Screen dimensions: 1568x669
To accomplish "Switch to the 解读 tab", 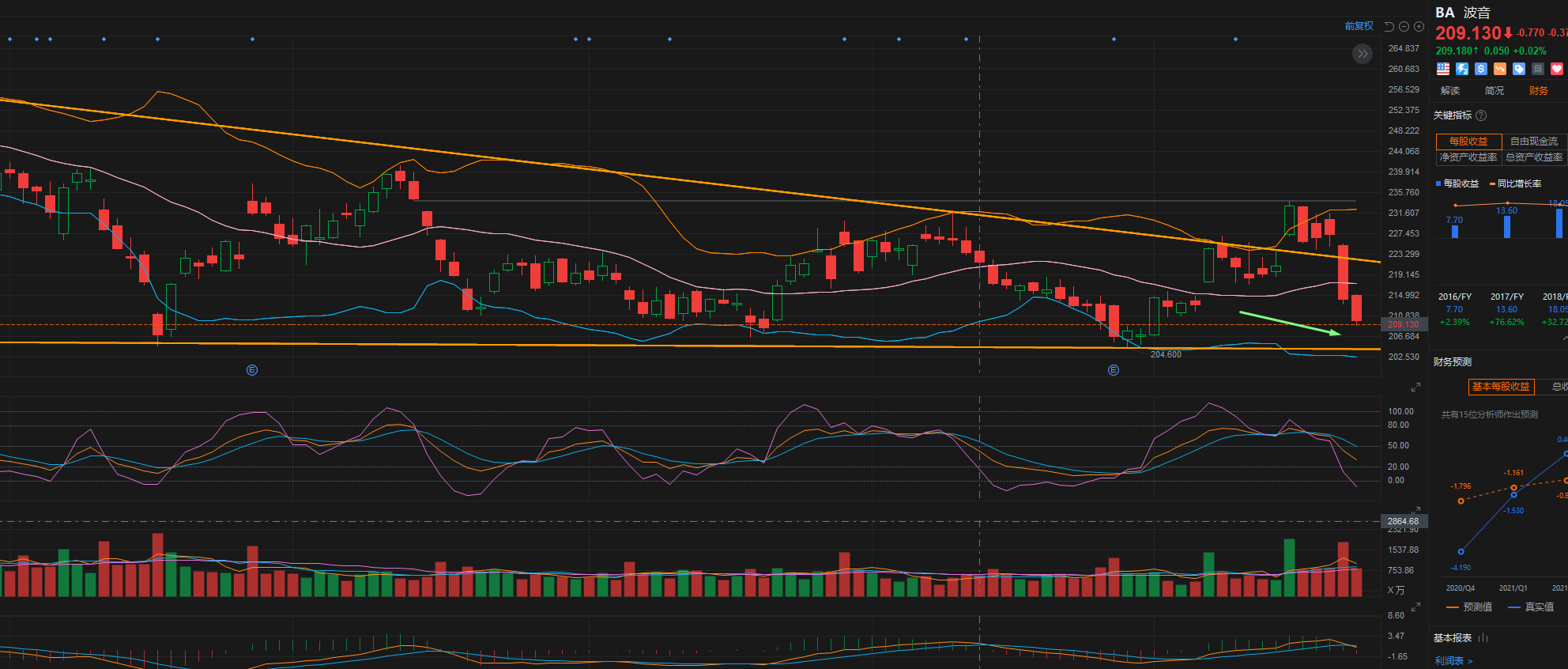I will click(1450, 91).
